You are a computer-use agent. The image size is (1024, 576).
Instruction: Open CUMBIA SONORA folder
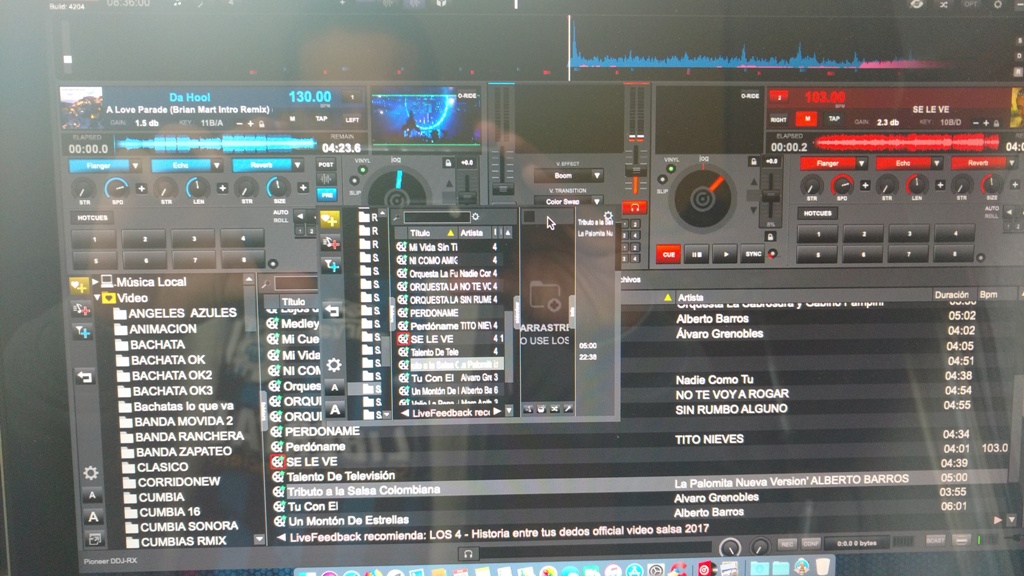tap(181, 526)
